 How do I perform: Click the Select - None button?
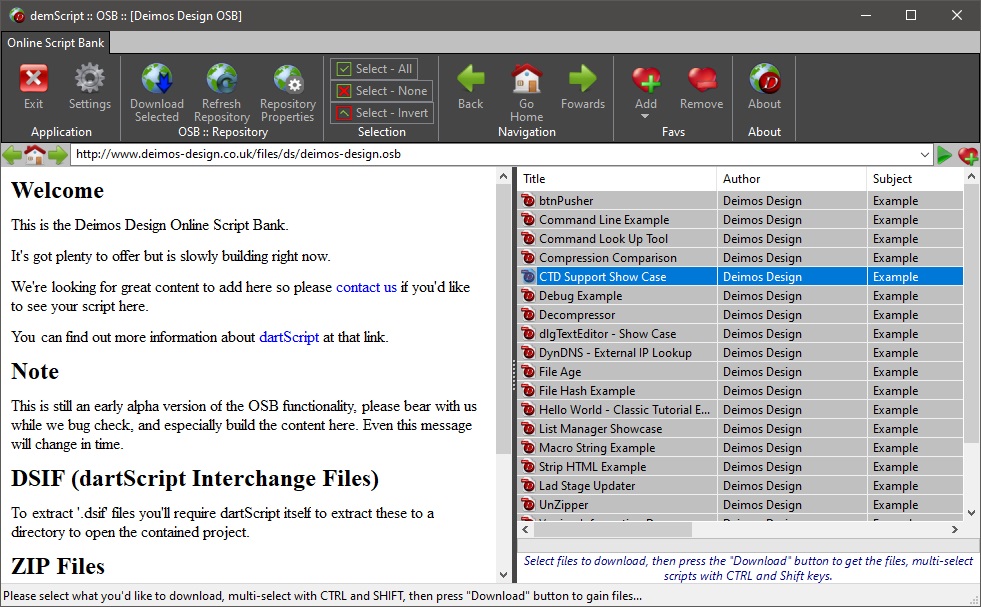pyautogui.click(x=382, y=91)
